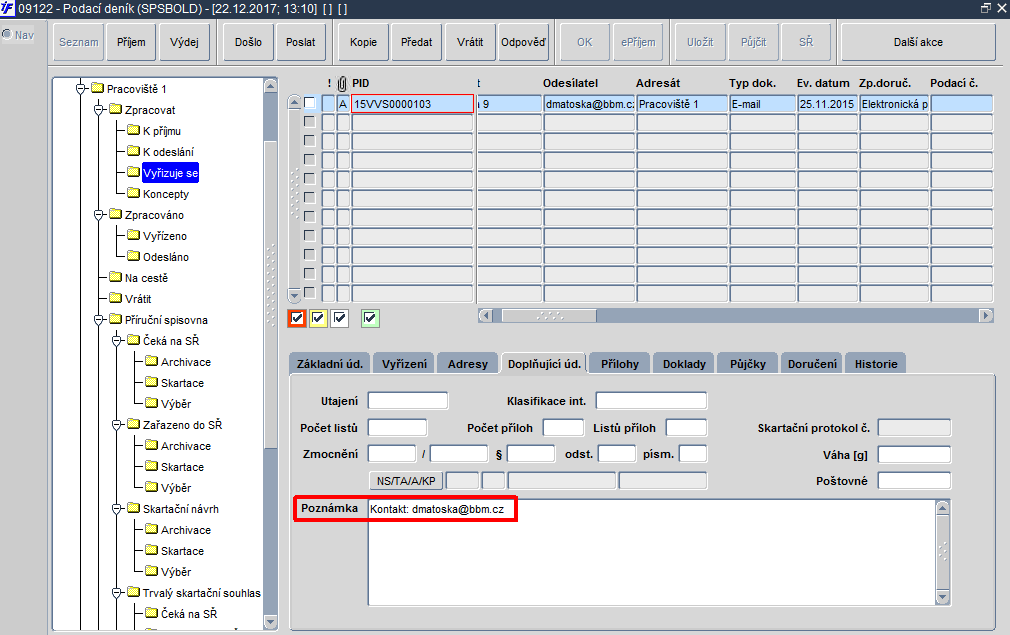Toggle the red-bordered filter checkbox
Viewport: 1010px width, 635px height.
(x=297, y=318)
